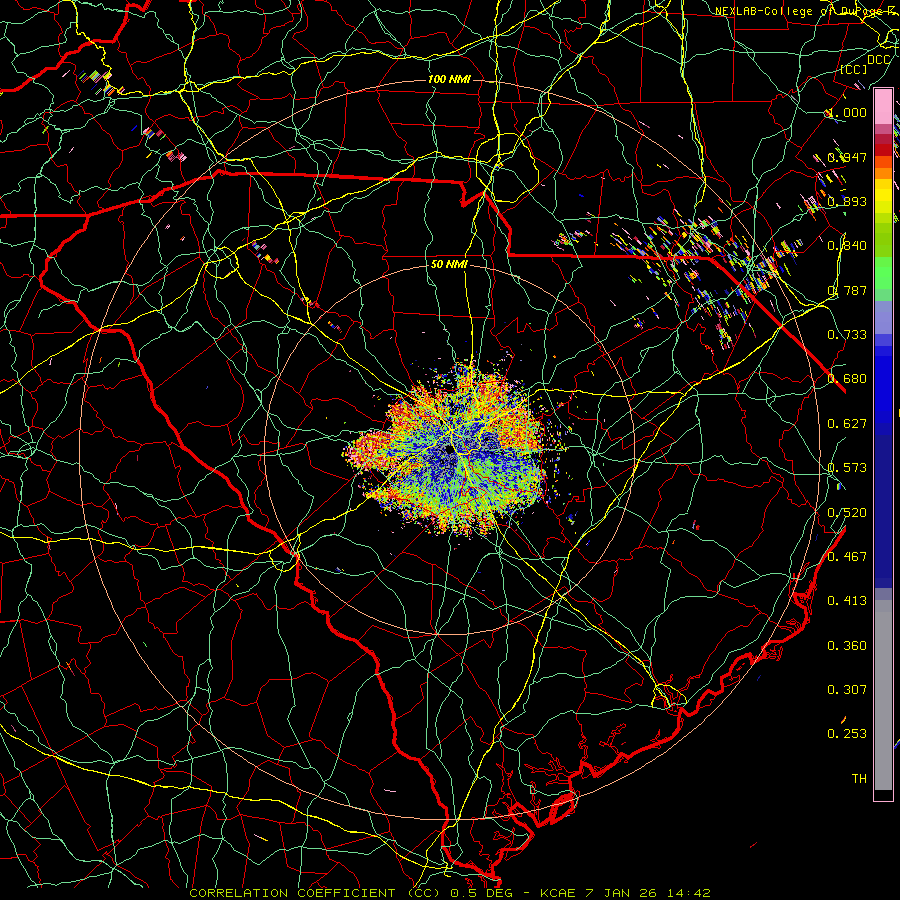The width and height of the screenshot is (900, 900).
Task: Select the 0.680 scale value
Action: tap(847, 379)
